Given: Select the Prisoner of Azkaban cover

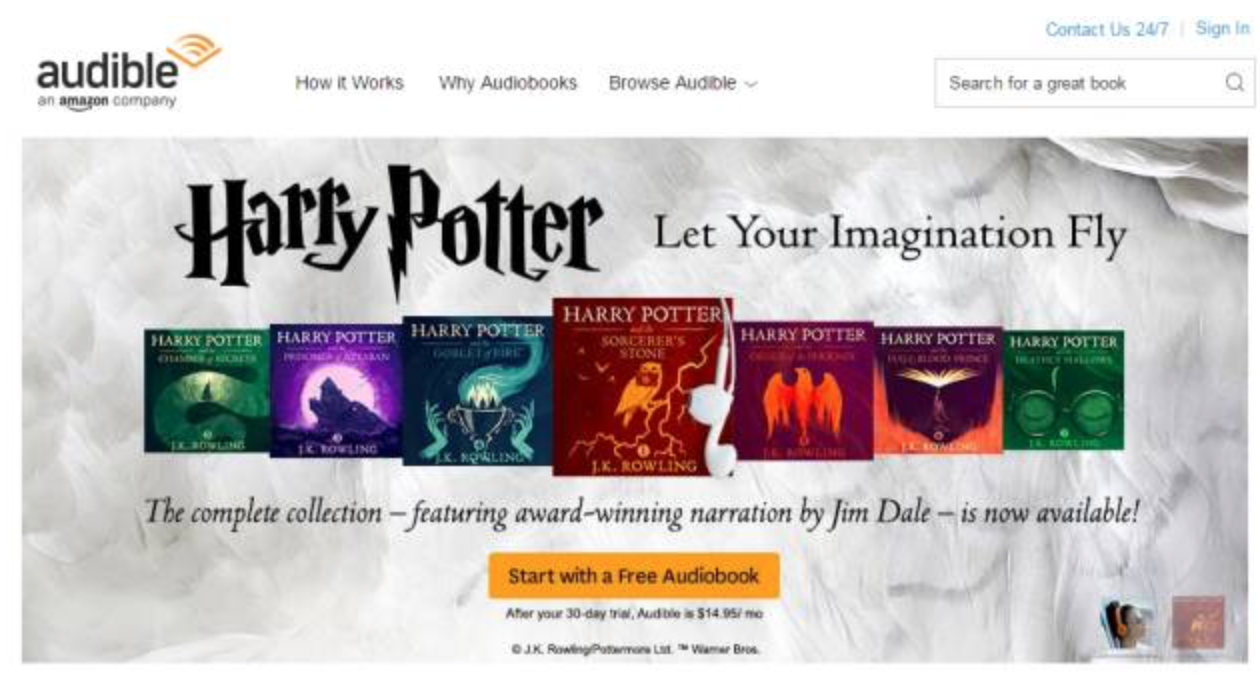Looking at the screenshot, I should pos(336,391).
